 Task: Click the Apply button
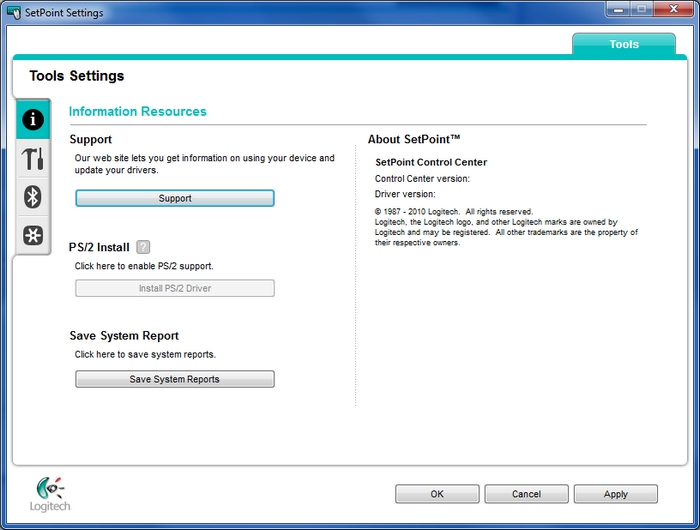[616, 494]
